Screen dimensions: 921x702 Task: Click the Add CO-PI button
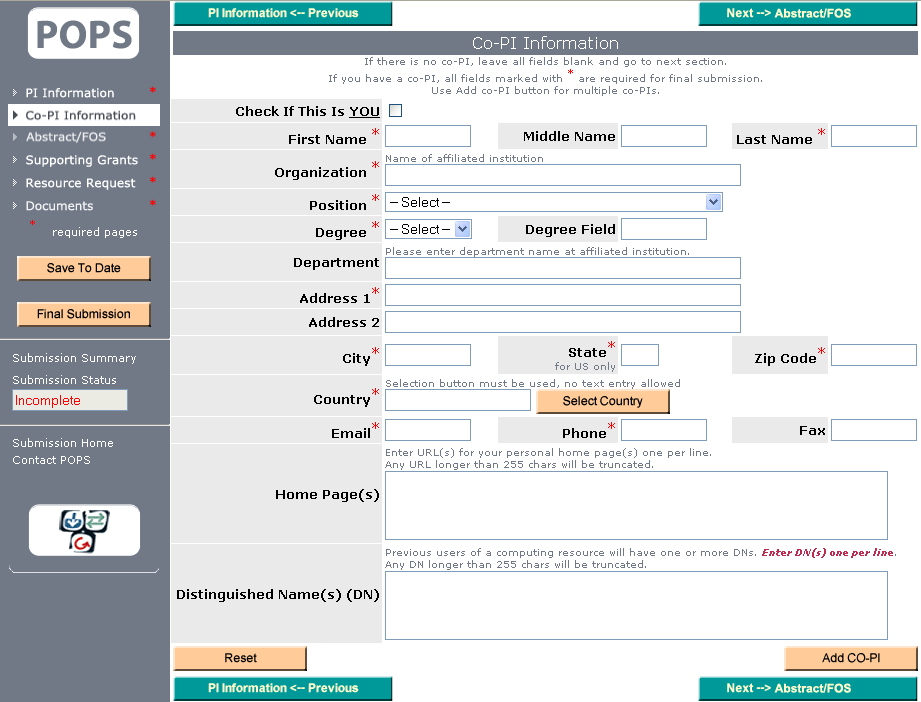click(850, 658)
